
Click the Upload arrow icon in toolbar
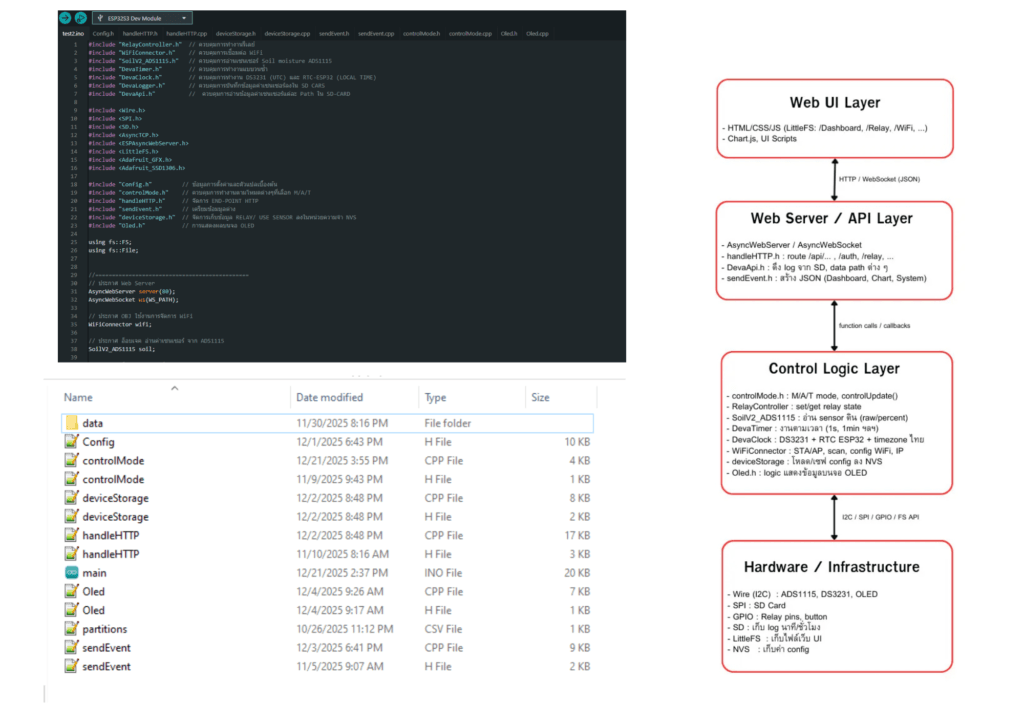(65, 18)
